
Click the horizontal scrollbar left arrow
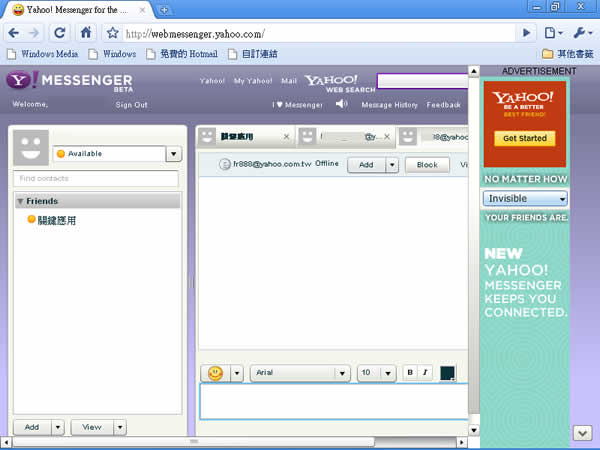6,443
